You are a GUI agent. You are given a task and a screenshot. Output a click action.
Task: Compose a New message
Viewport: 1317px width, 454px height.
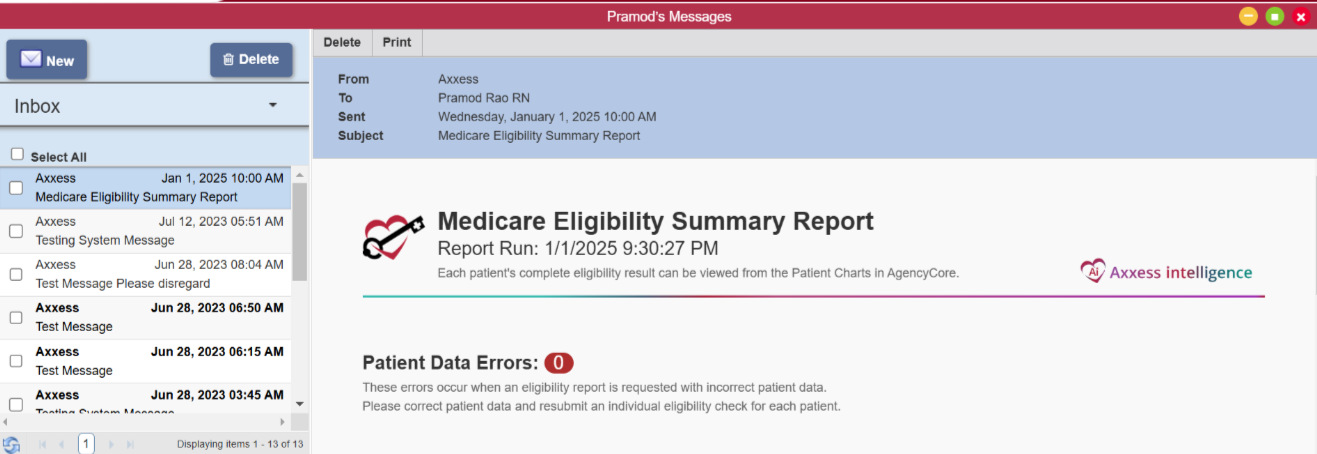pyautogui.click(x=47, y=60)
